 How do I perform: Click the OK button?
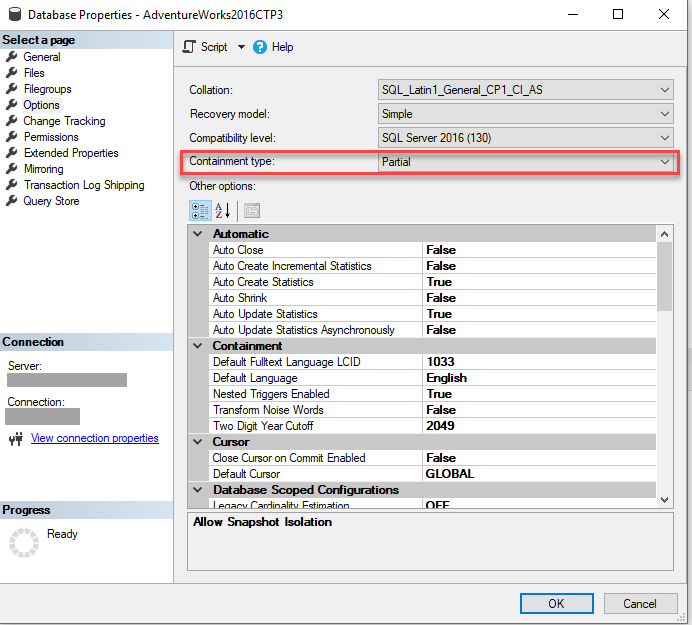point(556,603)
